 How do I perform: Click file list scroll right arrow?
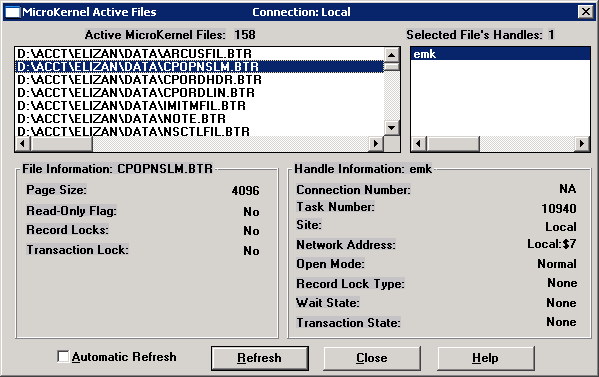(376, 144)
